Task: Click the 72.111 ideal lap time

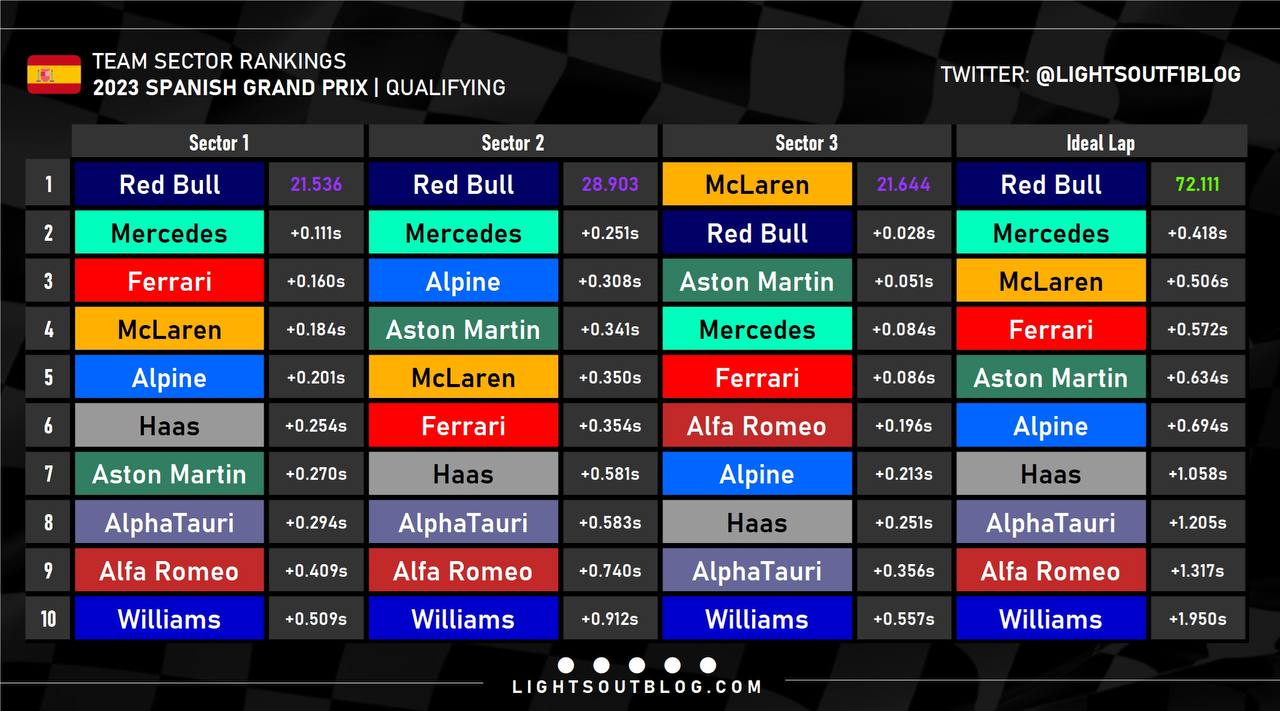Action: pyautogui.click(x=1197, y=185)
